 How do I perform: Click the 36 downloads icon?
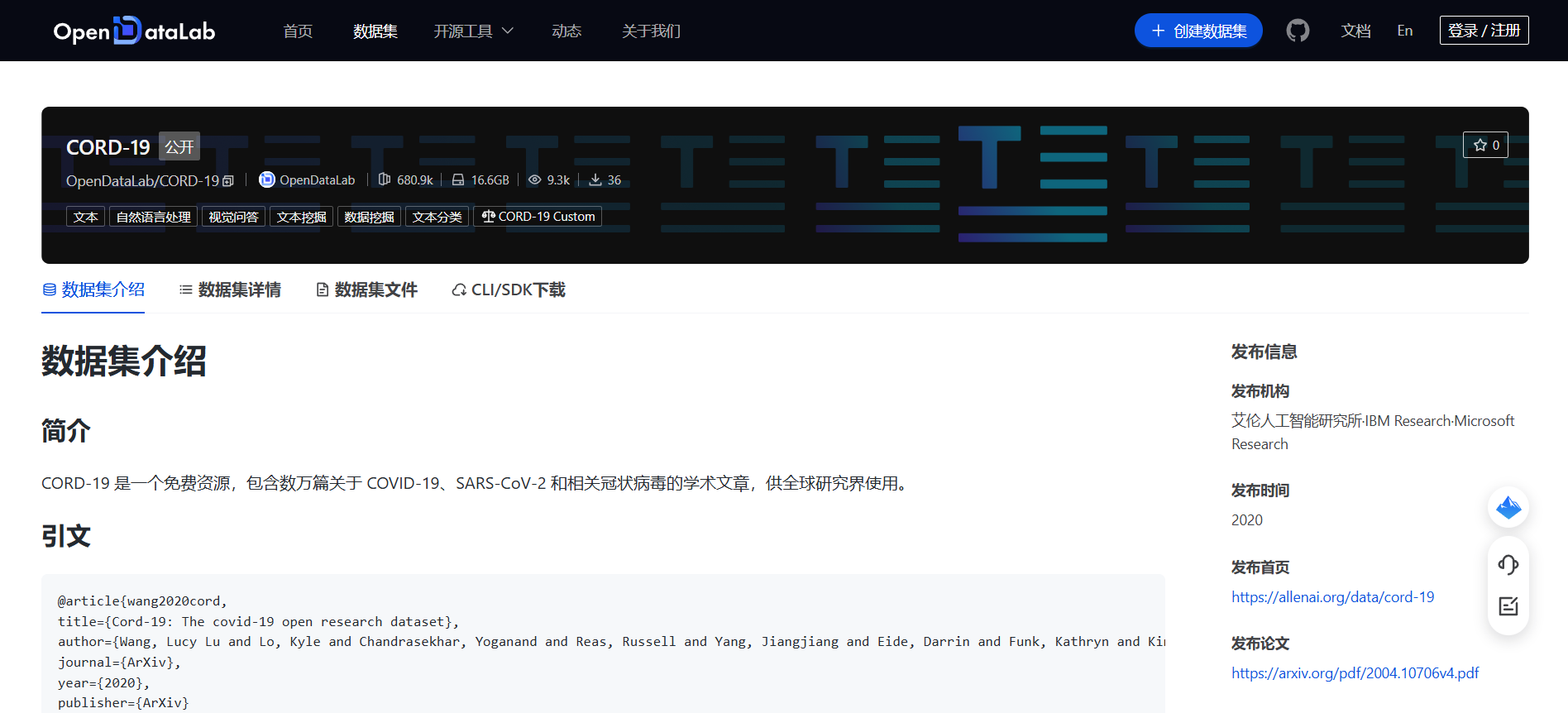click(595, 179)
